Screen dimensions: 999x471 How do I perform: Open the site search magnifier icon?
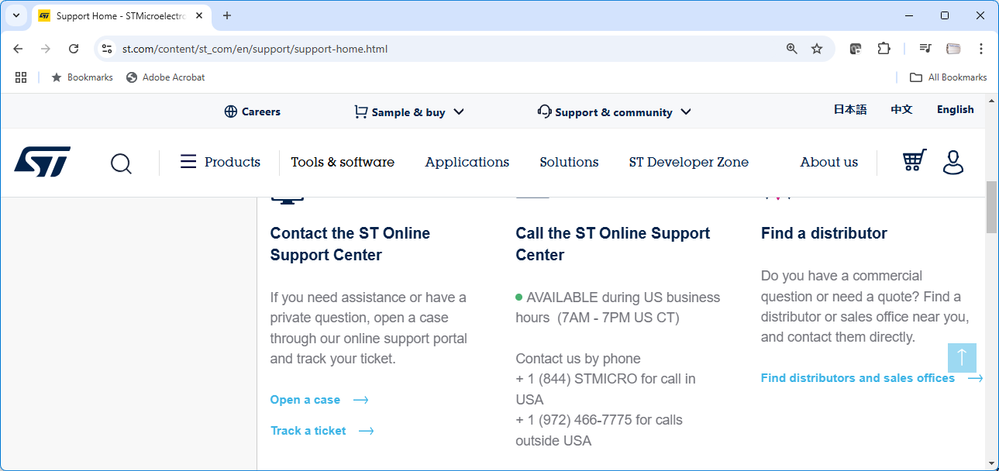point(120,163)
